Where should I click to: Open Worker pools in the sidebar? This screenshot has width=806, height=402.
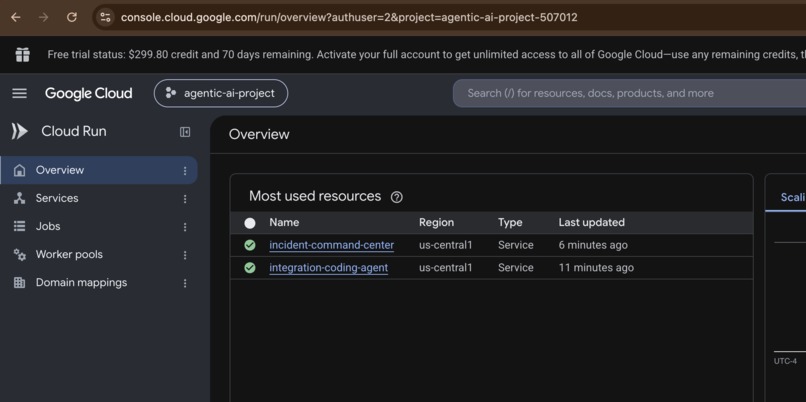pos(69,254)
